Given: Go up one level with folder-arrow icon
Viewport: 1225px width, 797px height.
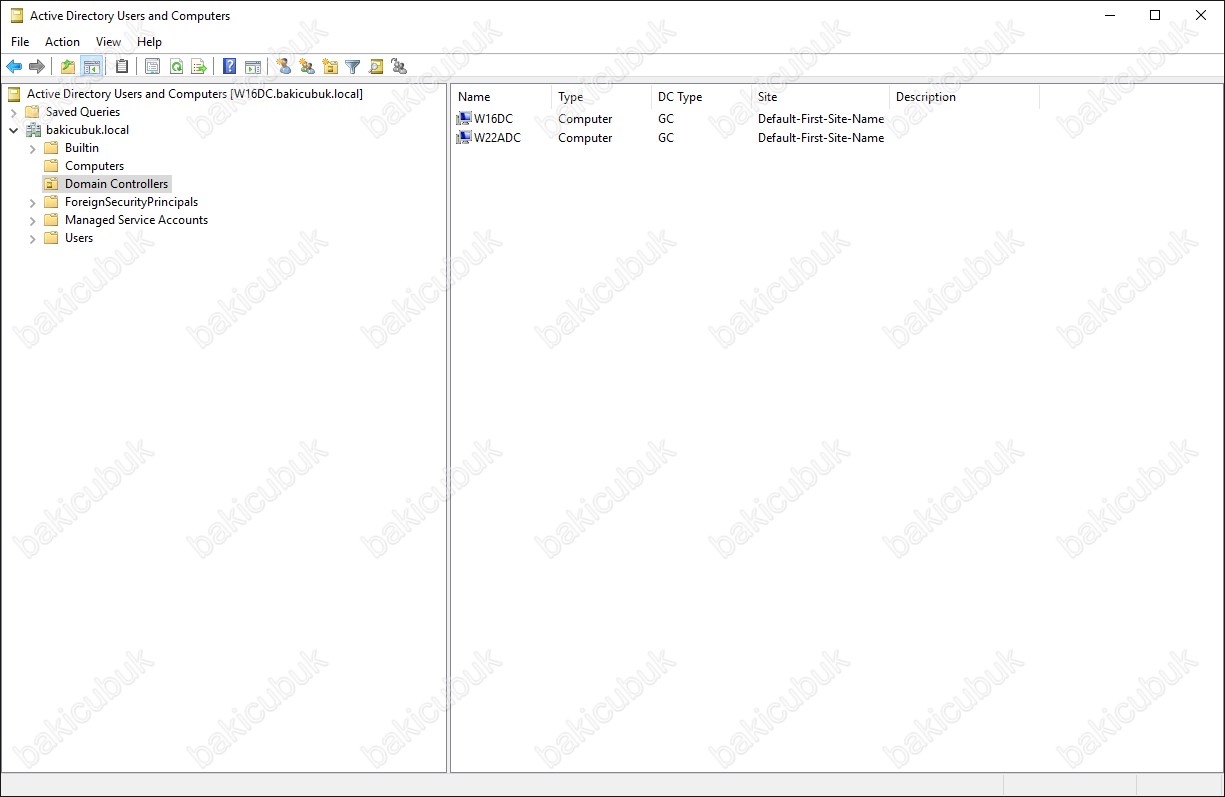Looking at the screenshot, I should click(68, 67).
